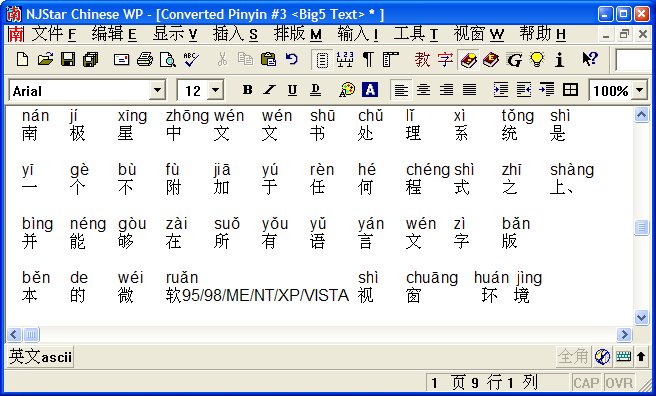The image size is (656, 396).
Task: Open the 插入 S menu
Action: click(235, 33)
